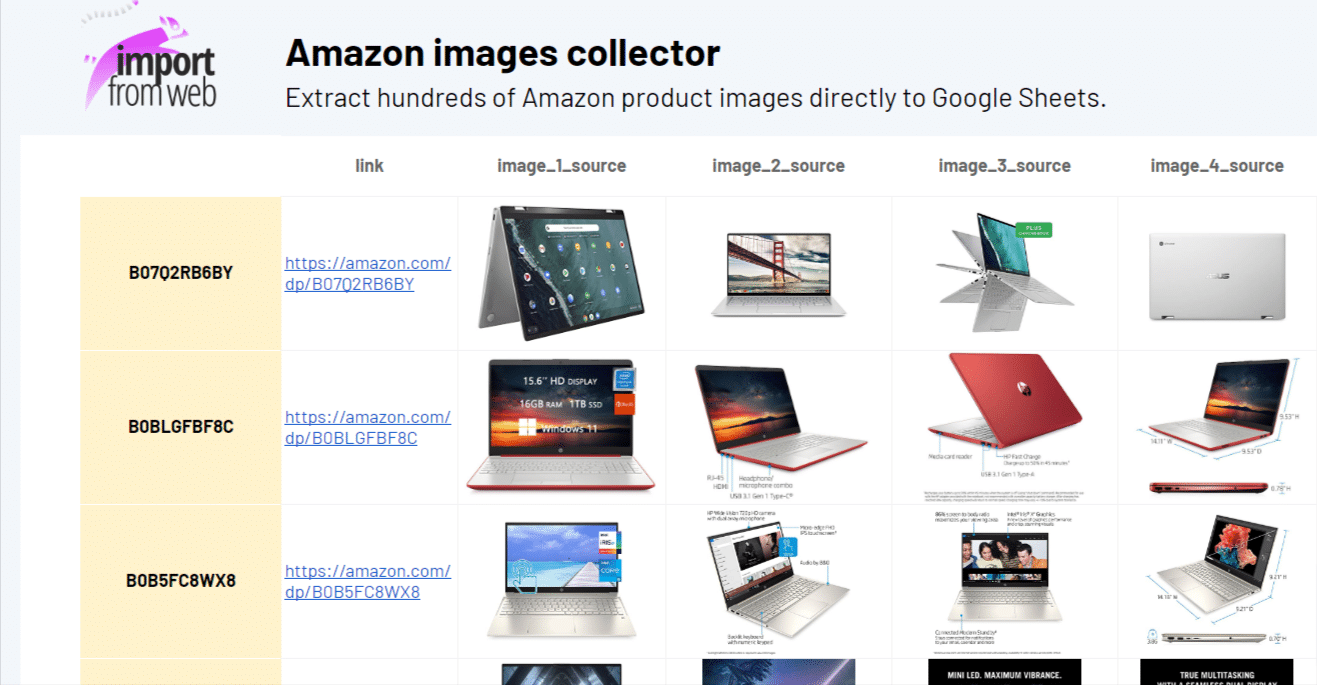Image resolution: width=1317 pixels, height=685 pixels.
Task: Click the ImportFromWeb logo
Action: click(x=150, y=58)
